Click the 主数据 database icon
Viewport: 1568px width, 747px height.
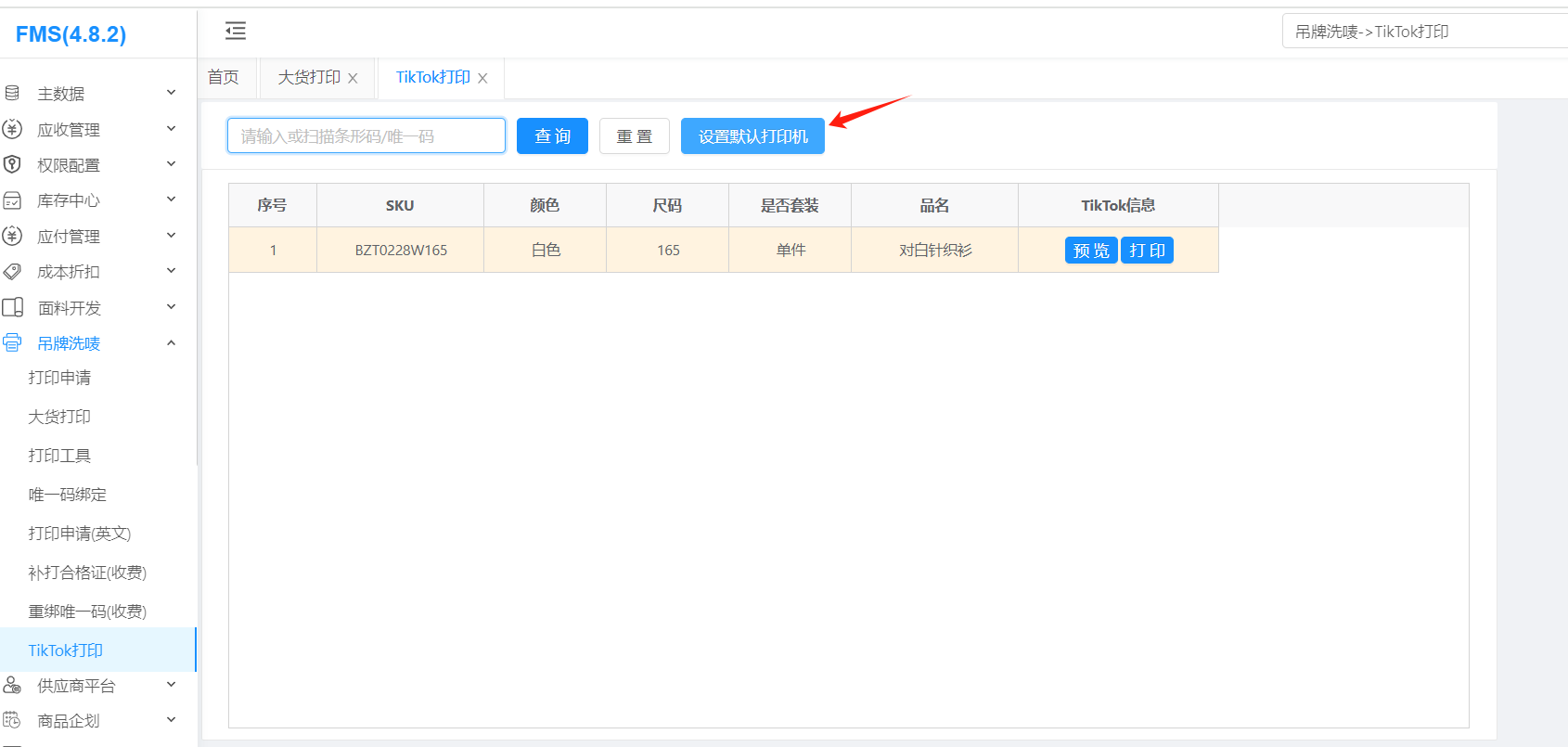(12, 93)
